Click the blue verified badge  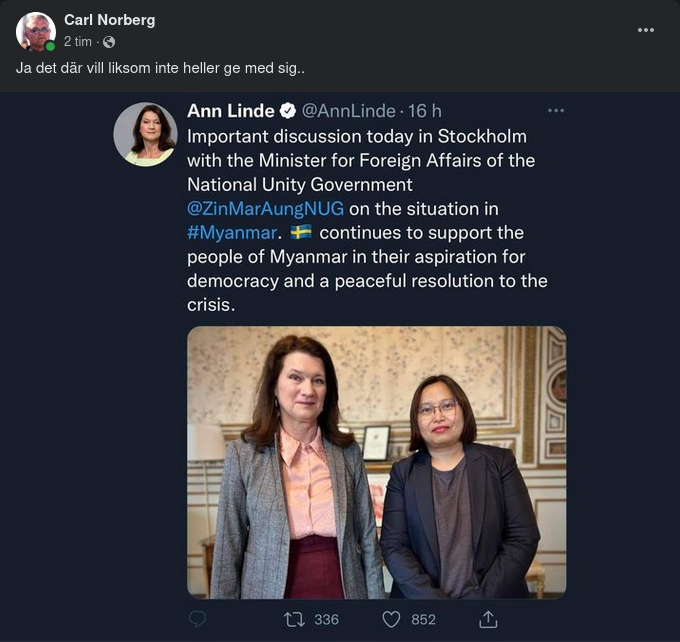[x=285, y=110]
